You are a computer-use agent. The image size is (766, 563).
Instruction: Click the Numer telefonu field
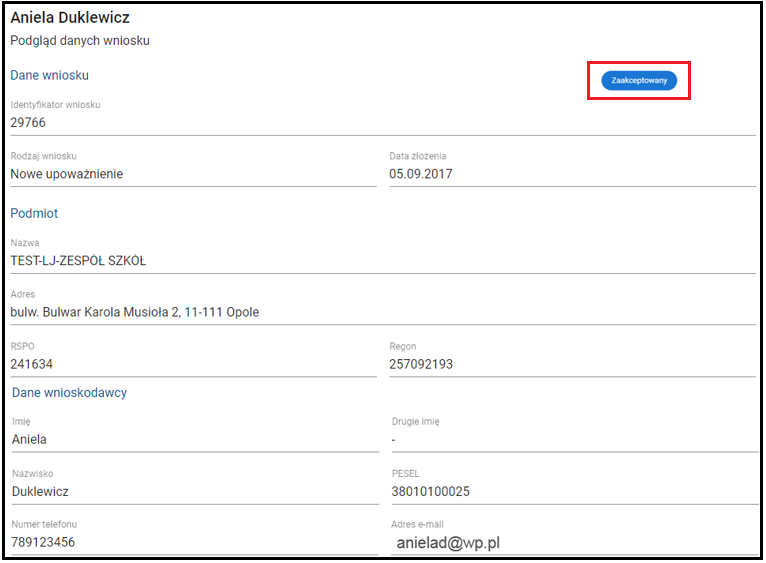[x=194, y=542]
